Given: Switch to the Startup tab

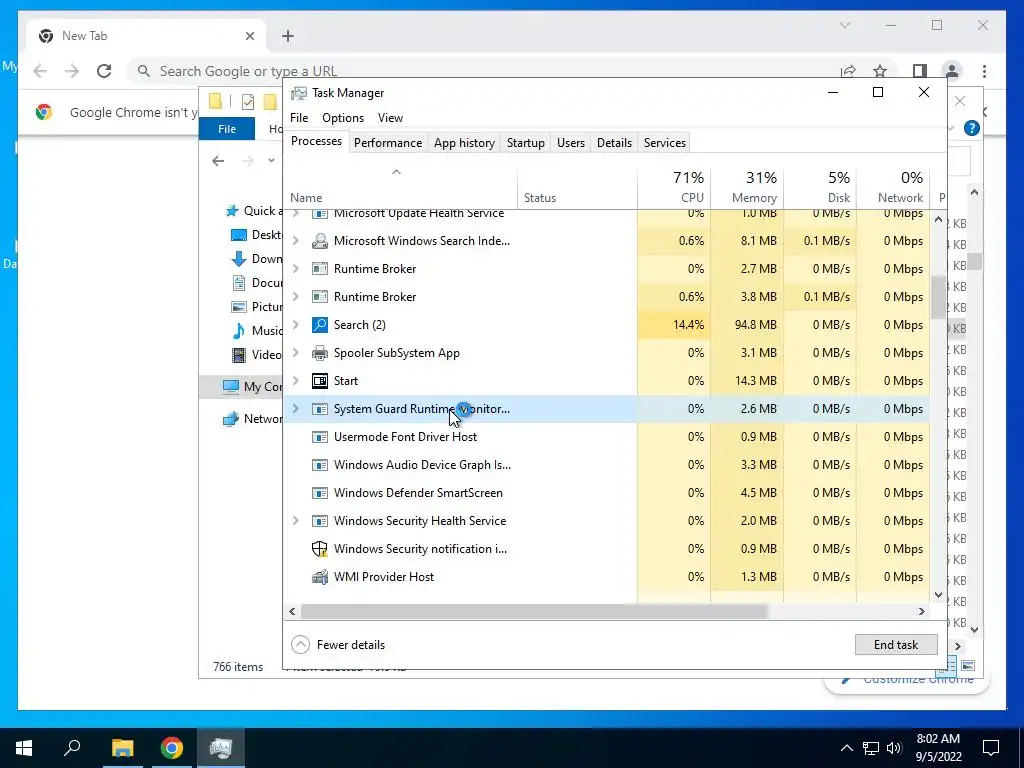Looking at the screenshot, I should (x=526, y=142).
